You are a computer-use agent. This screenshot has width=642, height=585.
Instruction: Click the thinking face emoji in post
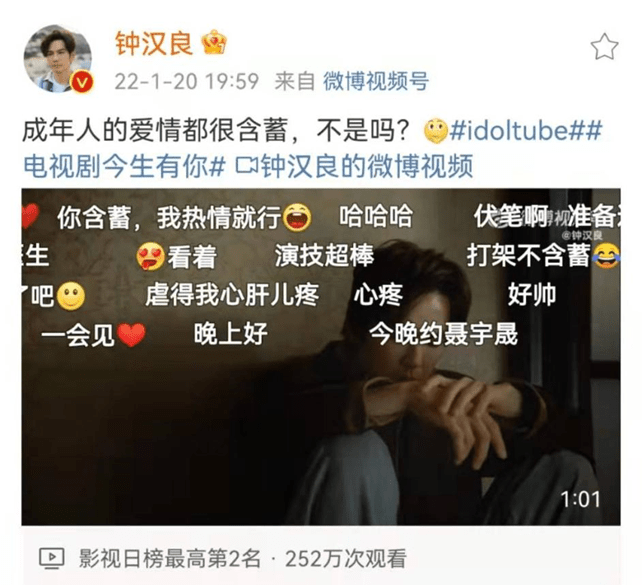pos(436,131)
